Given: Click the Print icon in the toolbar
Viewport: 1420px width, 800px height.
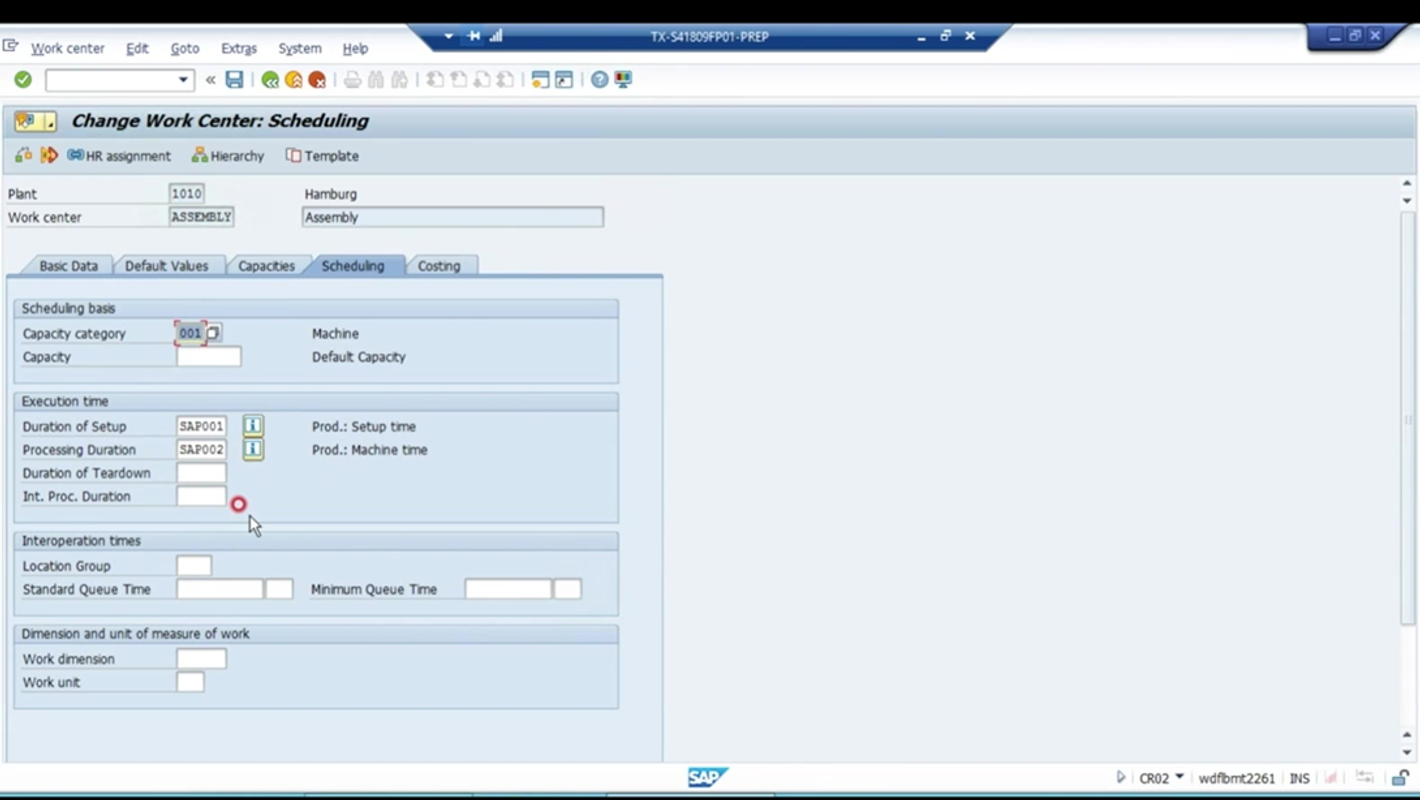Looking at the screenshot, I should [x=352, y=80].
